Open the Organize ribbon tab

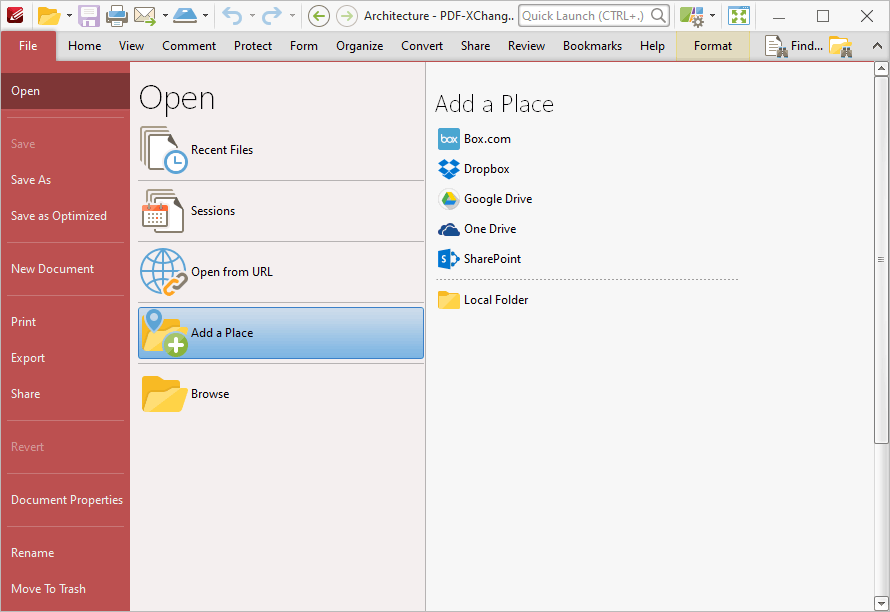359,46
